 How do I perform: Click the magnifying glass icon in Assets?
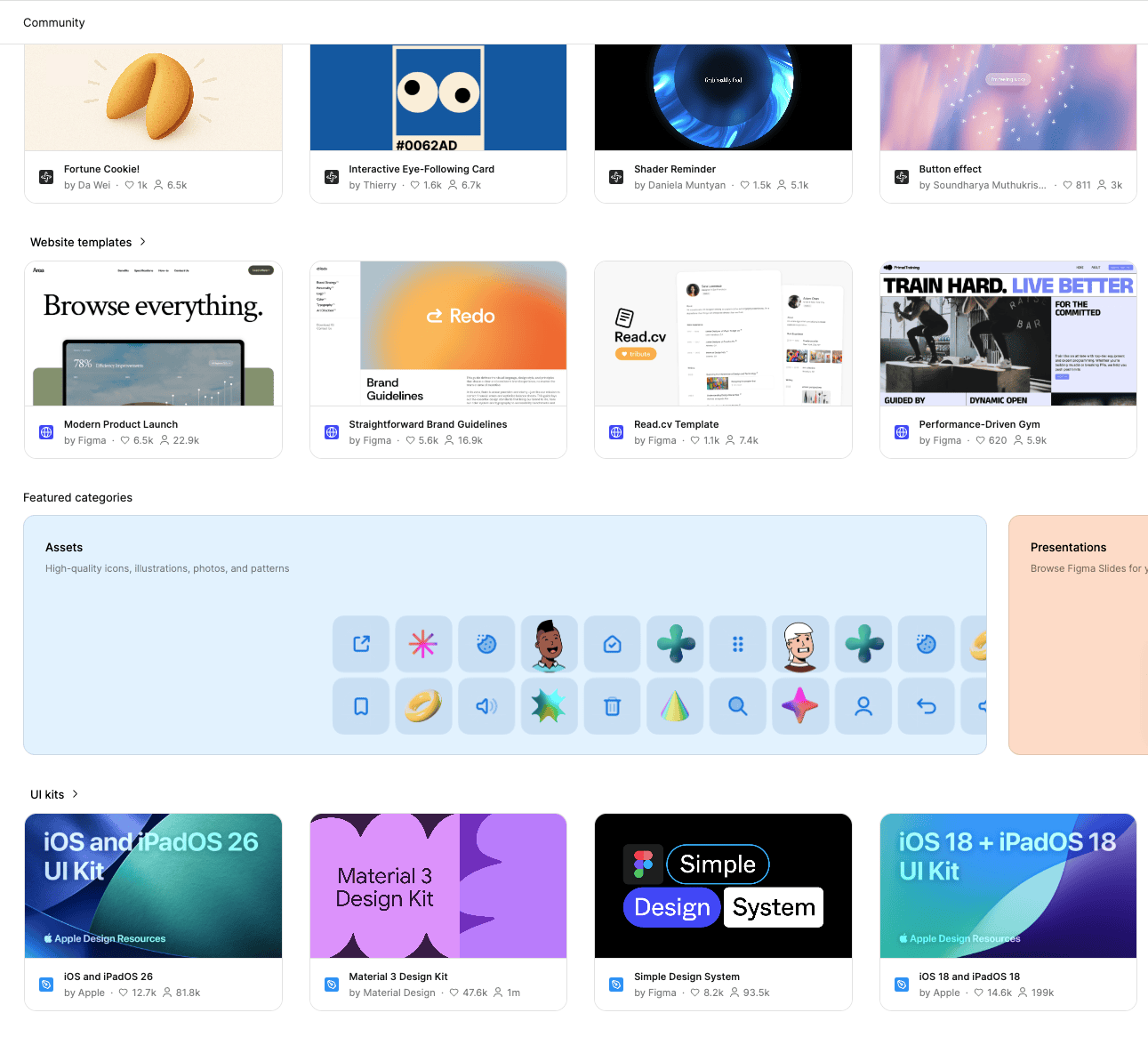(738, 706)
